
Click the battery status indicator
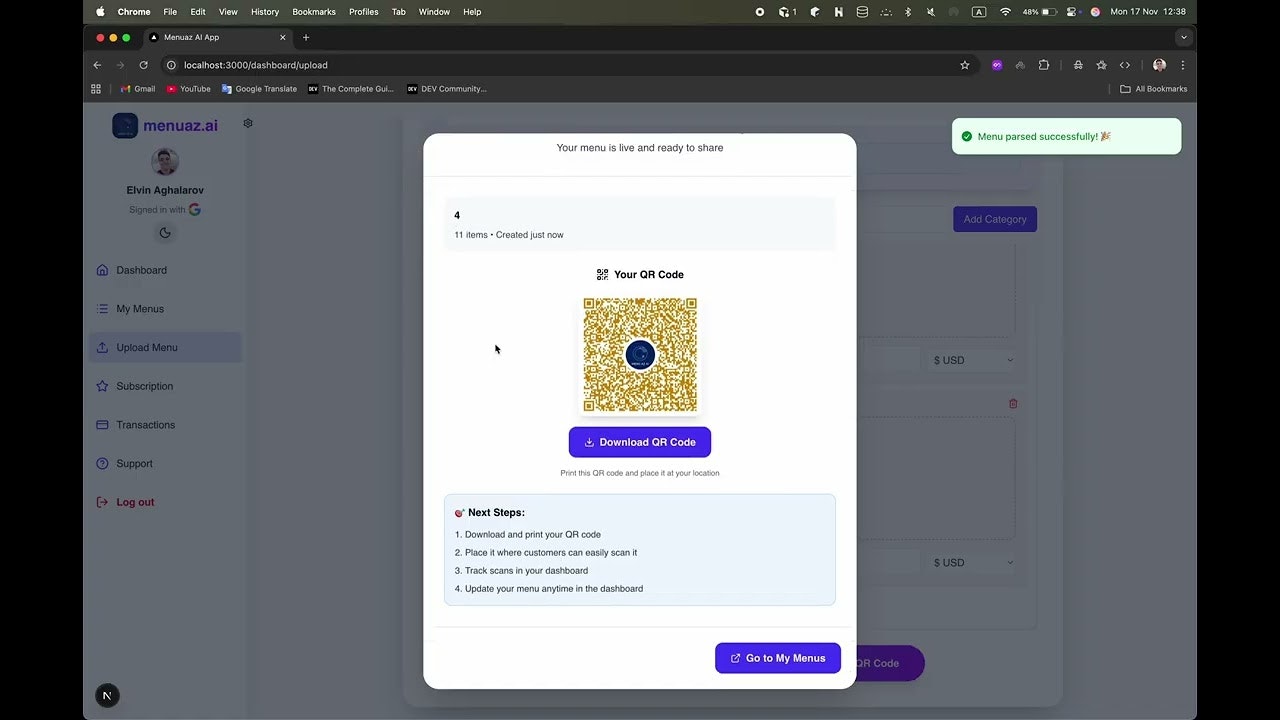1040,12
